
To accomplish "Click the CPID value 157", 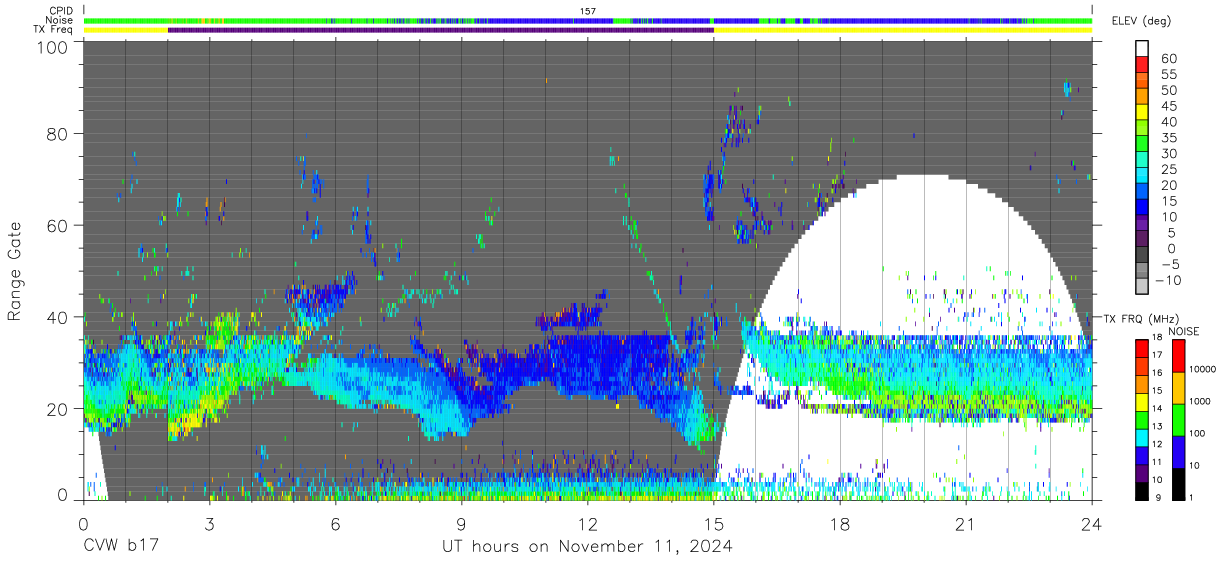I will coord(588,10).
